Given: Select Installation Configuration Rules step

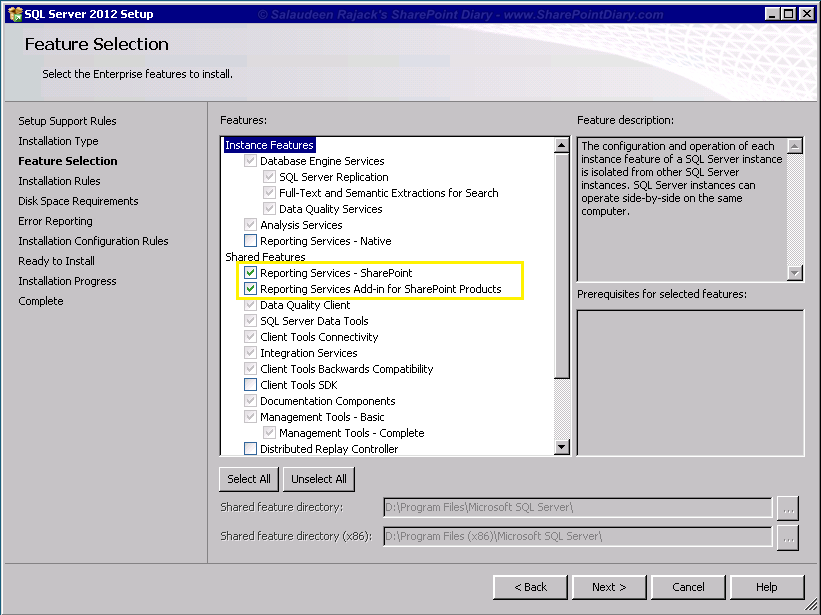Looking at the screenshot, I should pos(93,241).
